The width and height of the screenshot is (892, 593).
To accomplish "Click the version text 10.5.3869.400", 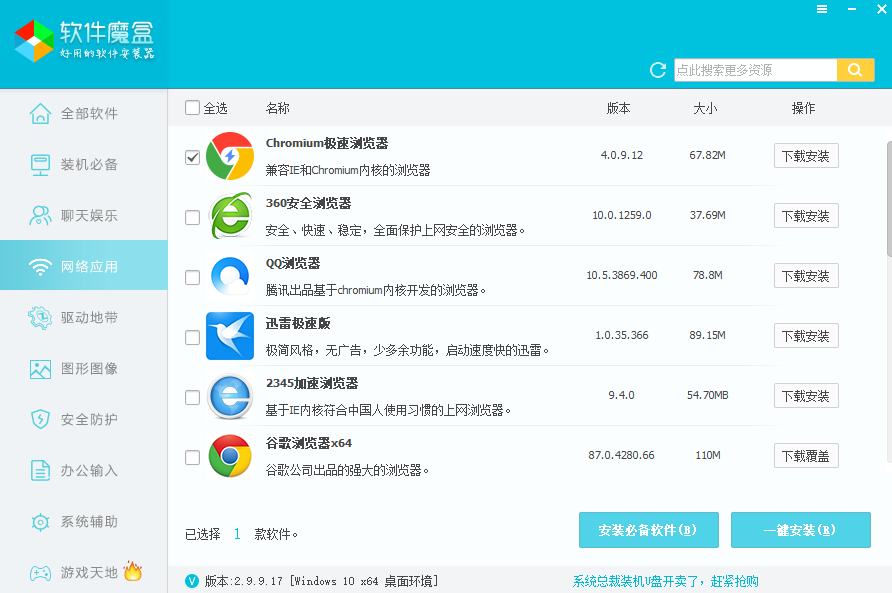I will (x=622, y=275).
